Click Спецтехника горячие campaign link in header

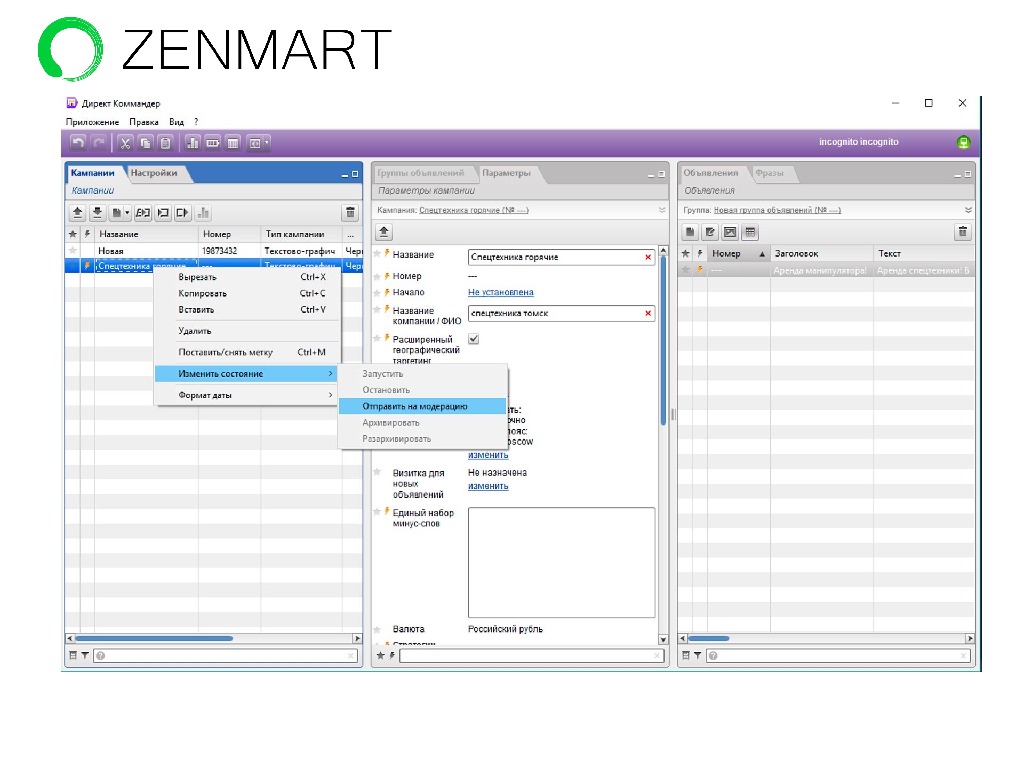(x=473, y=210)
